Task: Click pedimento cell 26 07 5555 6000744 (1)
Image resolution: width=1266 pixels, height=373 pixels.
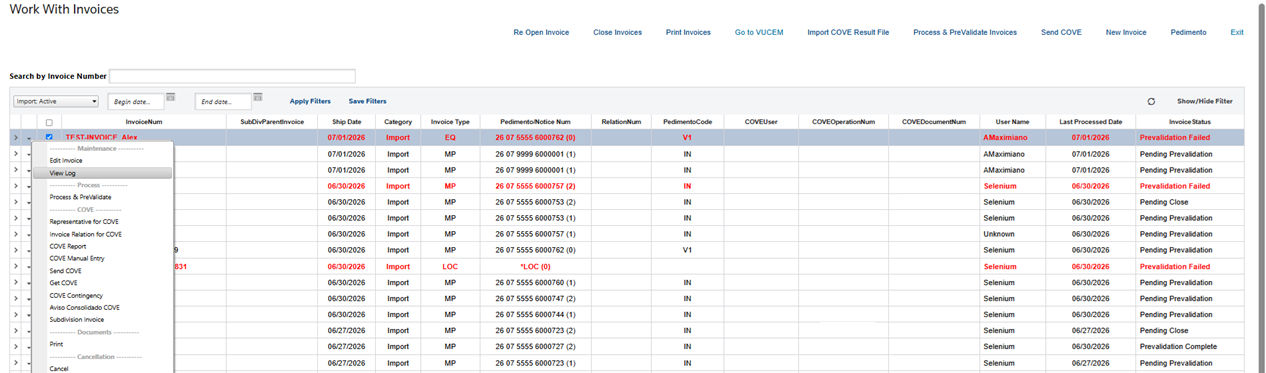Action: click(536, 314)
